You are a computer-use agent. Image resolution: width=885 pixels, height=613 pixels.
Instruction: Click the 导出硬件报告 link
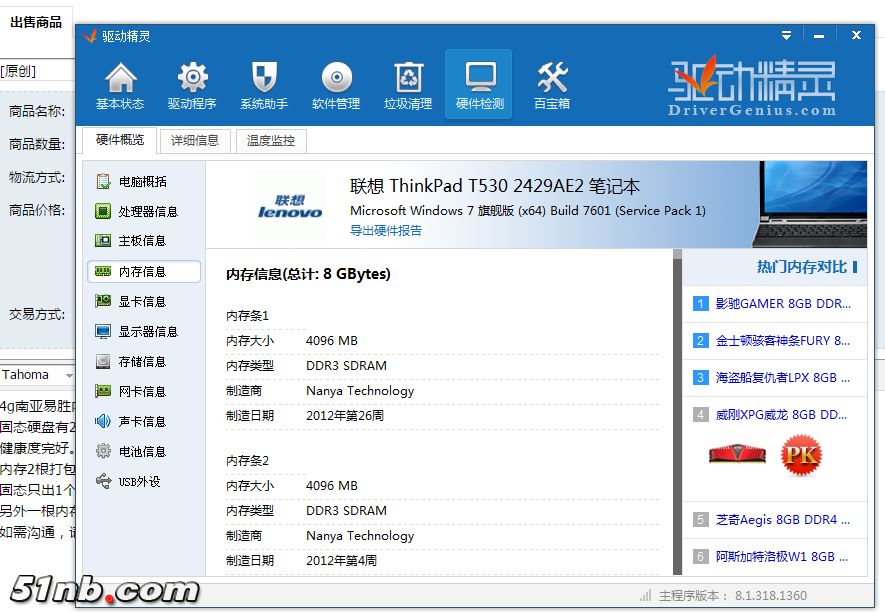[386, 230]
